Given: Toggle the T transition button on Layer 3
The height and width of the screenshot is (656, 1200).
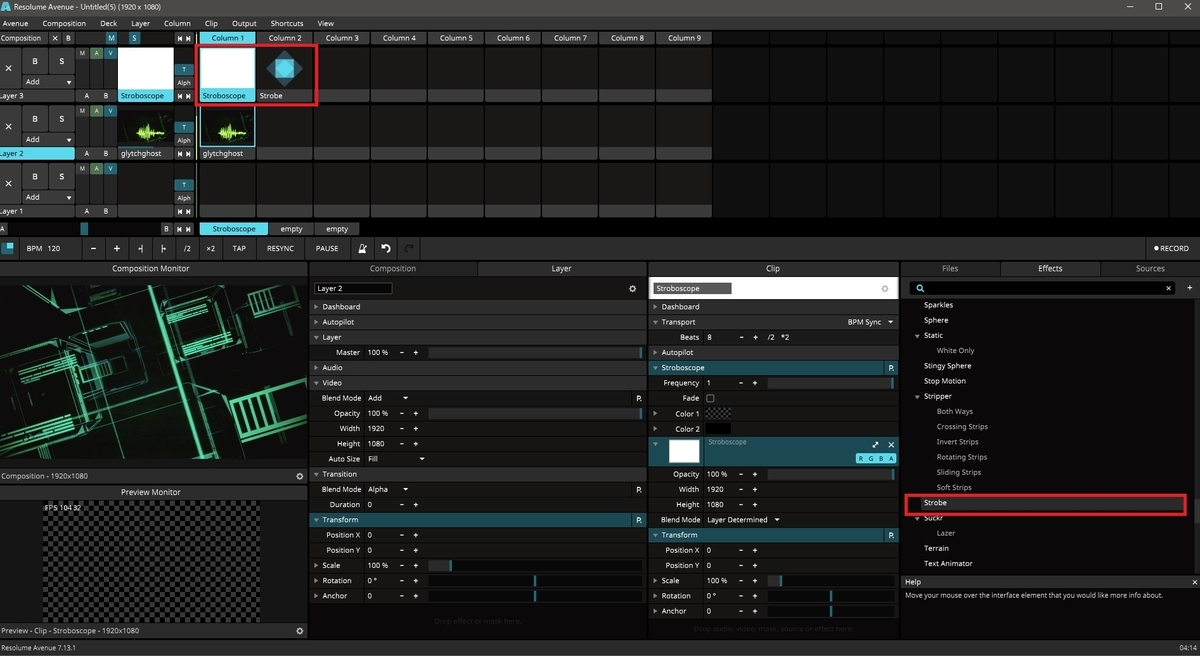Looking at the screenshot, I should (x=184, y=69).
